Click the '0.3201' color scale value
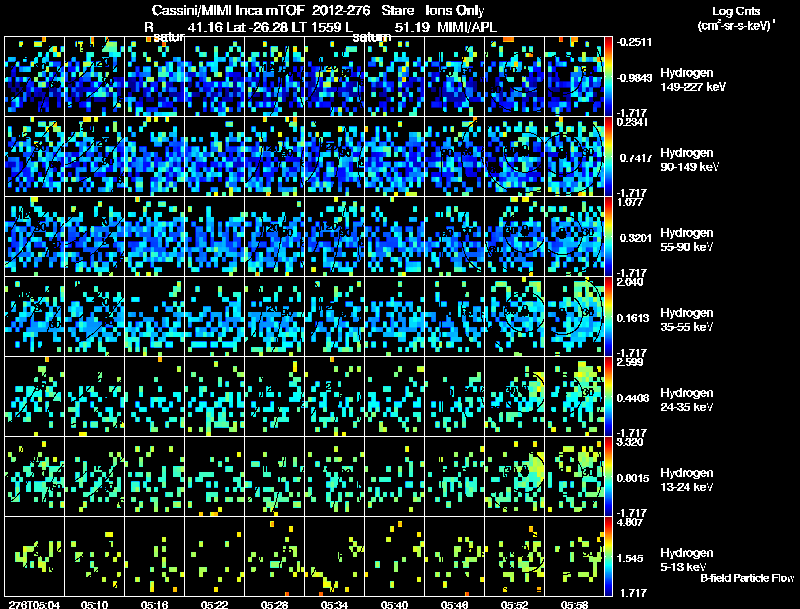The width and height of the screenshot is (800, 609). tap(635, 238)
